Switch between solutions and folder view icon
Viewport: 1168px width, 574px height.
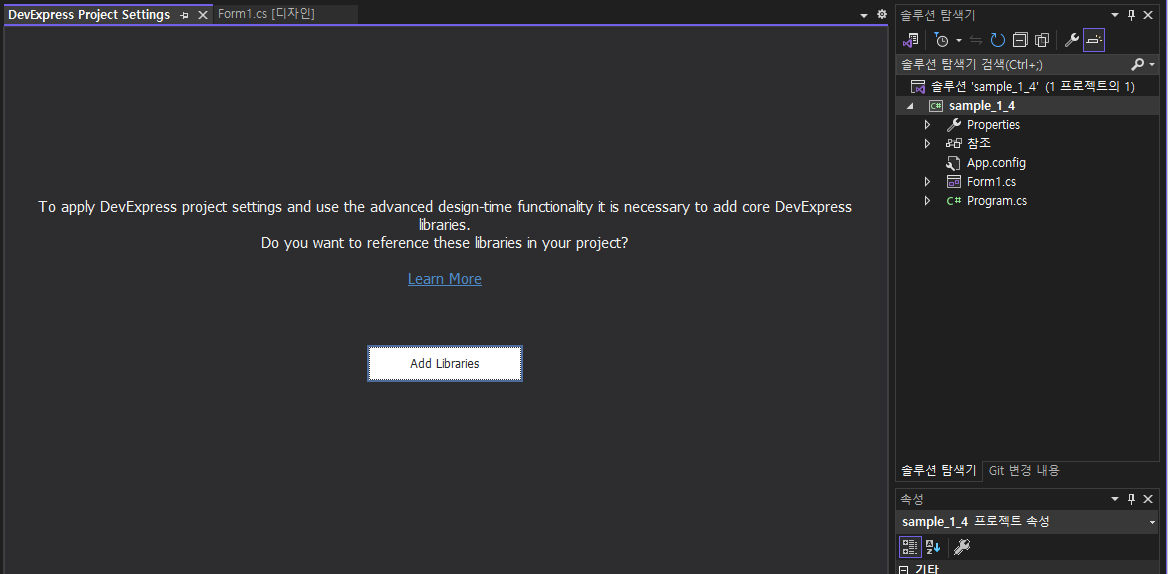[x=910, y=40]
